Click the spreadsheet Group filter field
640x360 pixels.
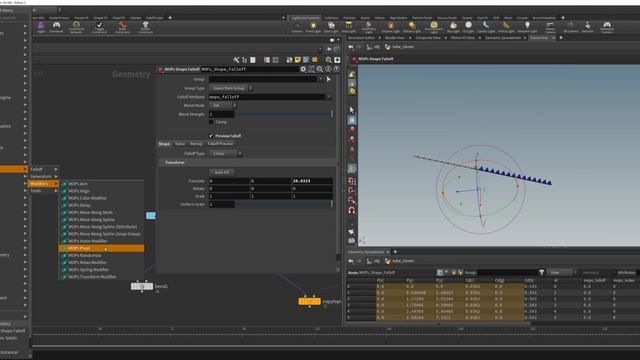click(507, 272)
